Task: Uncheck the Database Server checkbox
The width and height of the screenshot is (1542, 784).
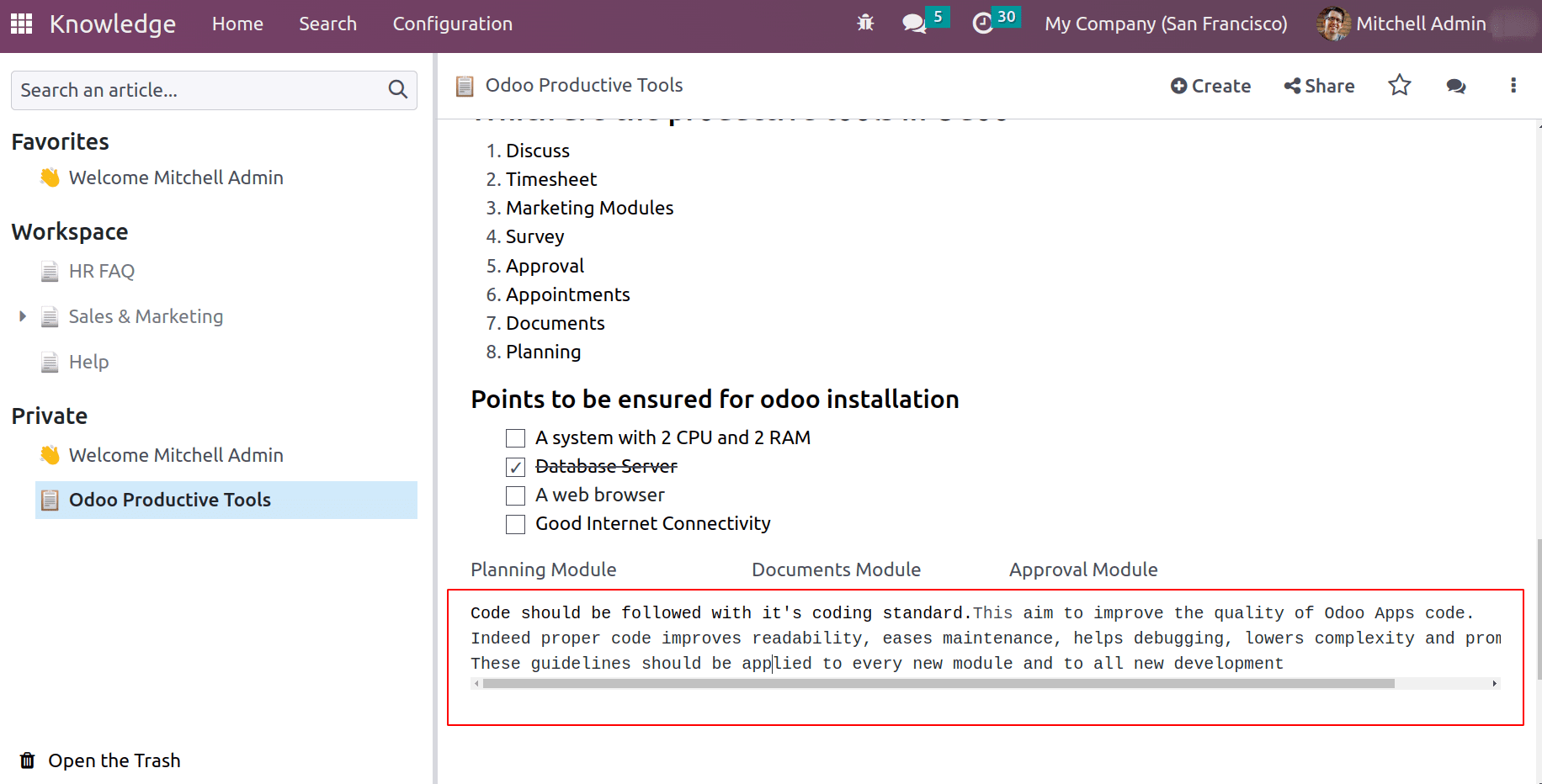Action: point(515,467)
